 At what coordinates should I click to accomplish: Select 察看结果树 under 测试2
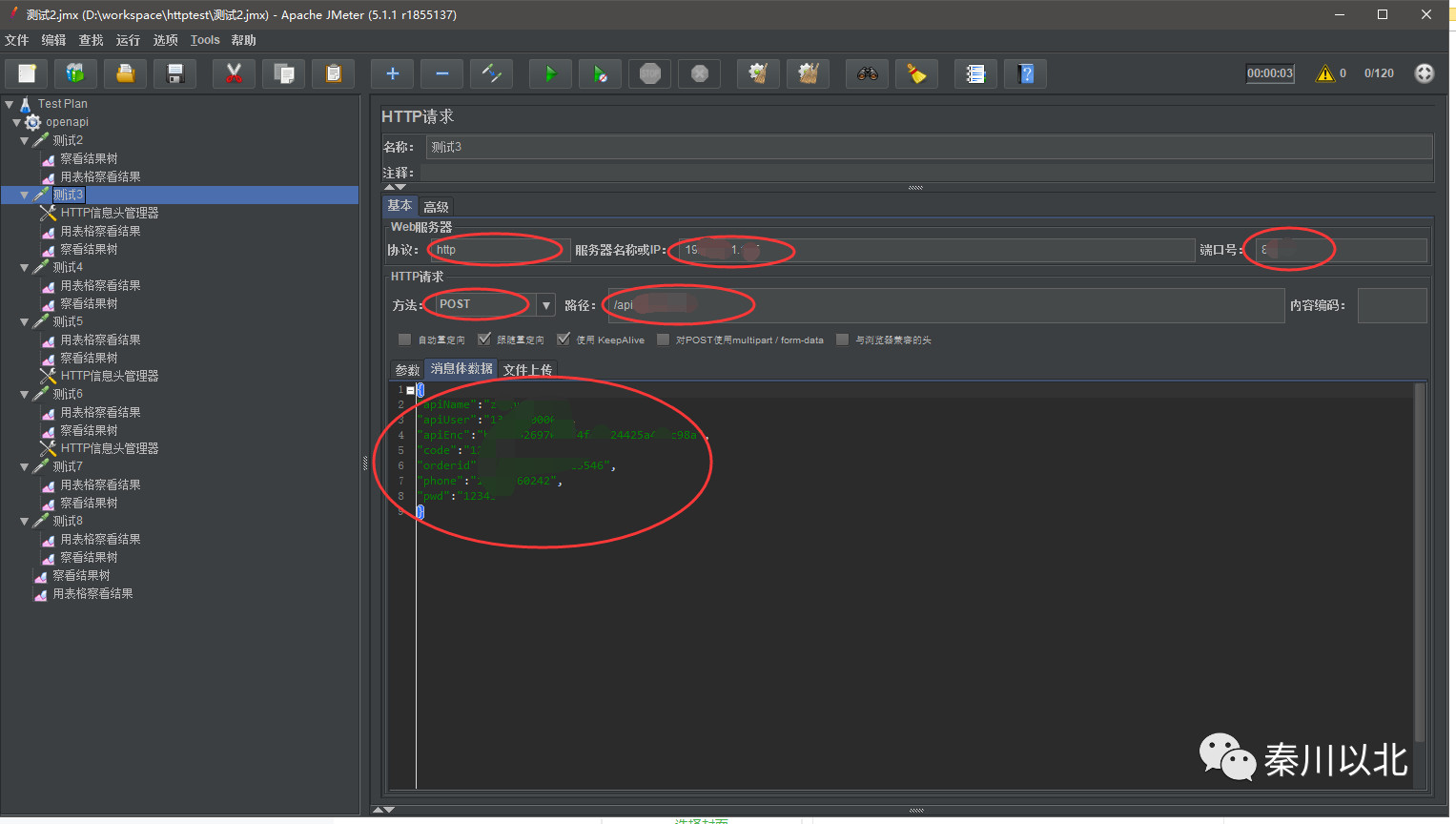click(89, 158)
